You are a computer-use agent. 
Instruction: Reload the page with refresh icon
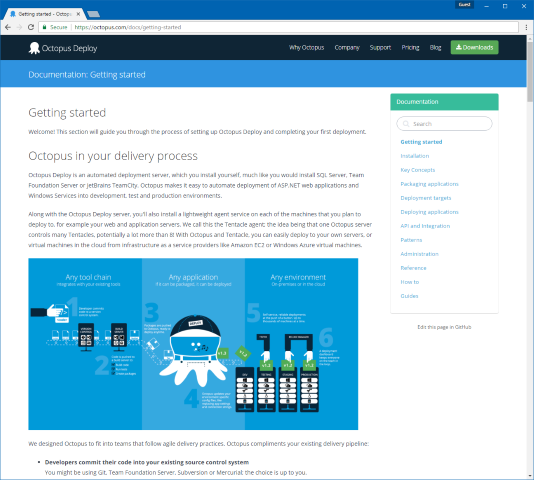pyautogui.click(x=31, y=27)
